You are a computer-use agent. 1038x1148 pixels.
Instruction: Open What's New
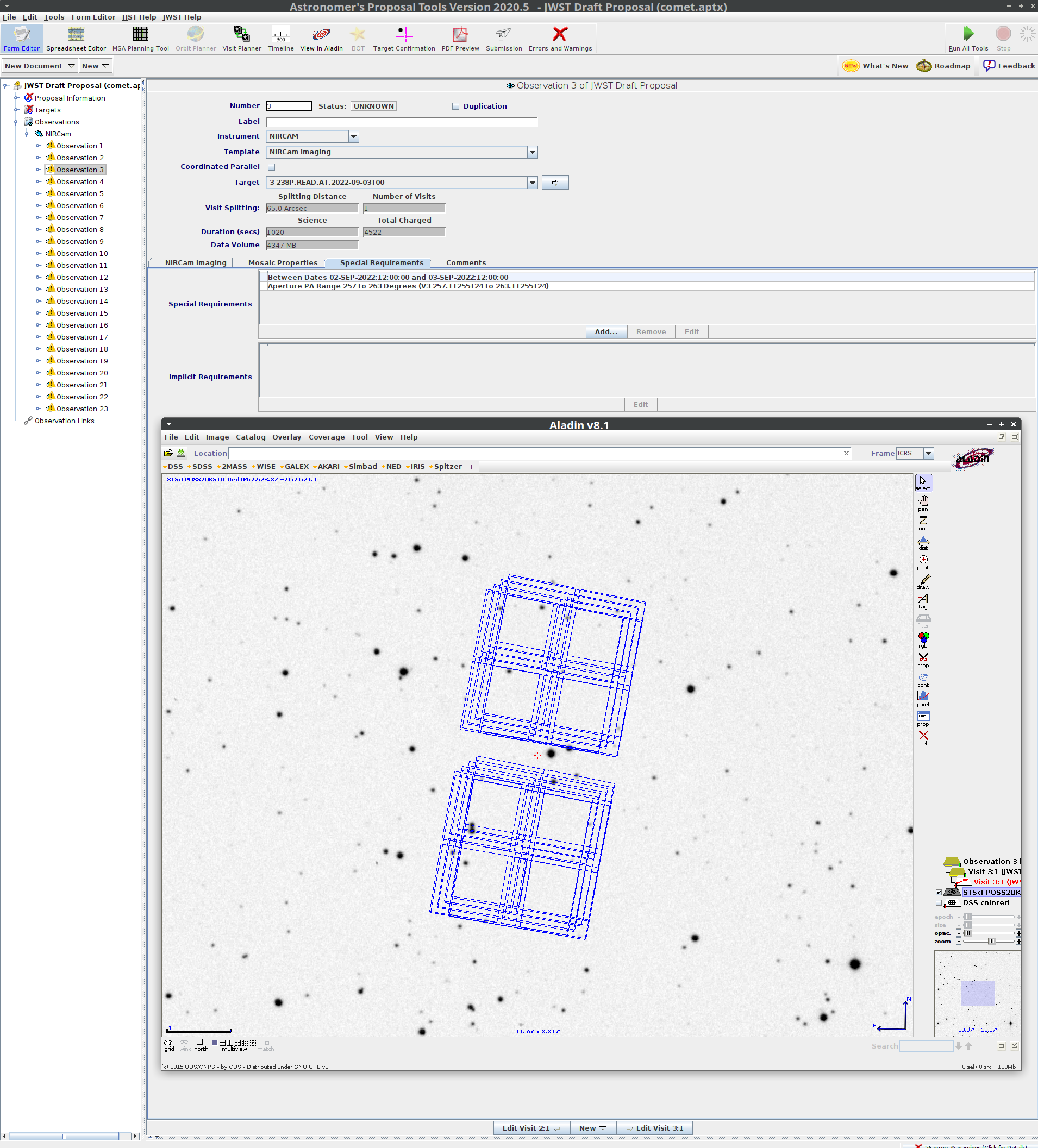[876, 66]
